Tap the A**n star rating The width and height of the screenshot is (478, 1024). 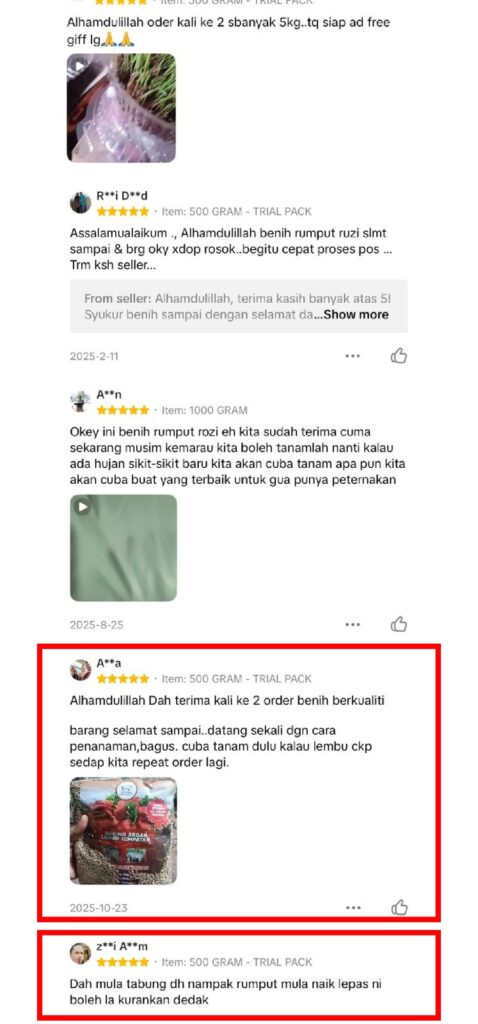tap(123, 410)
